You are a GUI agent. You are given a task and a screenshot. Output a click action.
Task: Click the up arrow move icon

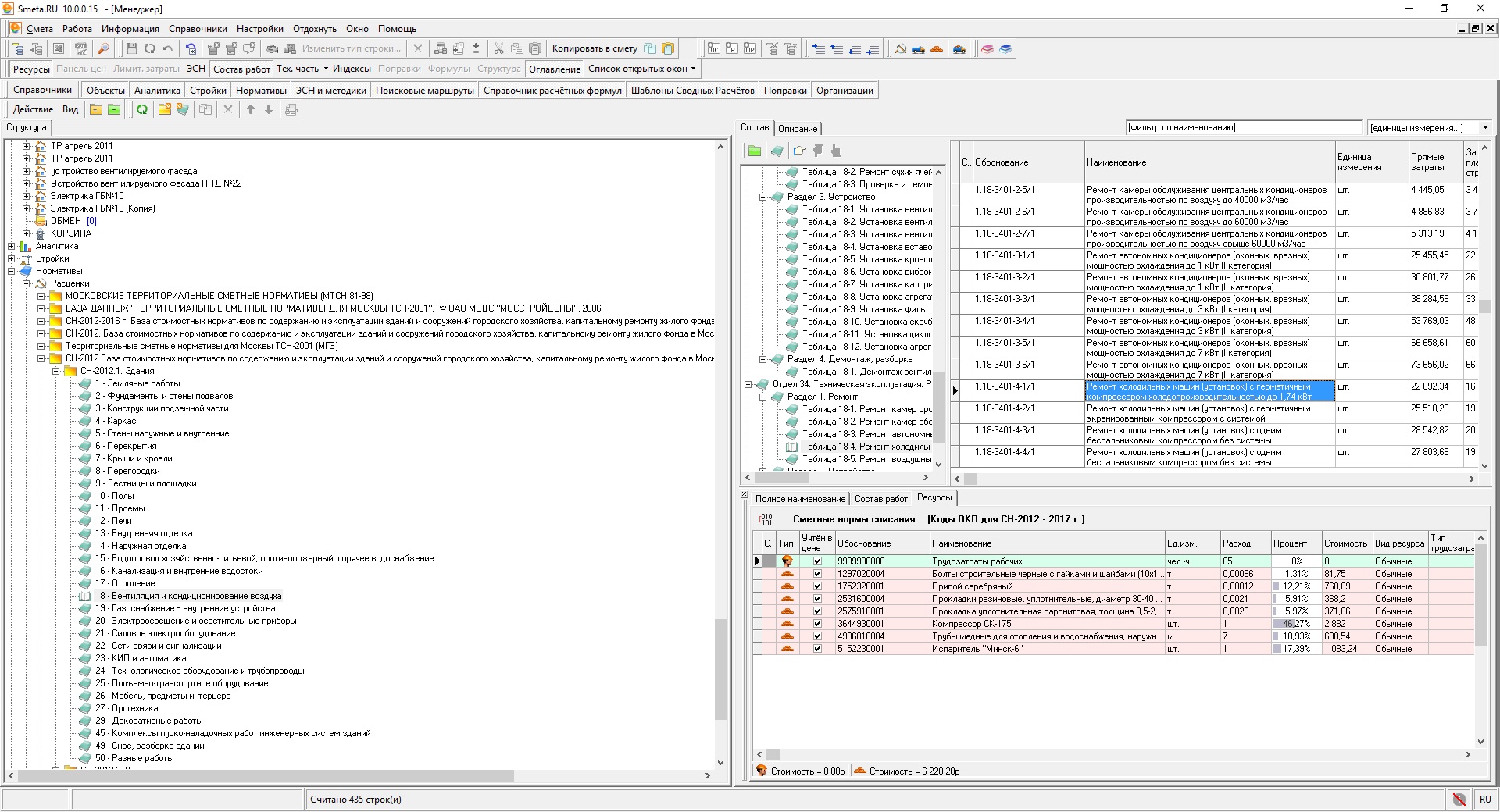click(251, 109)
